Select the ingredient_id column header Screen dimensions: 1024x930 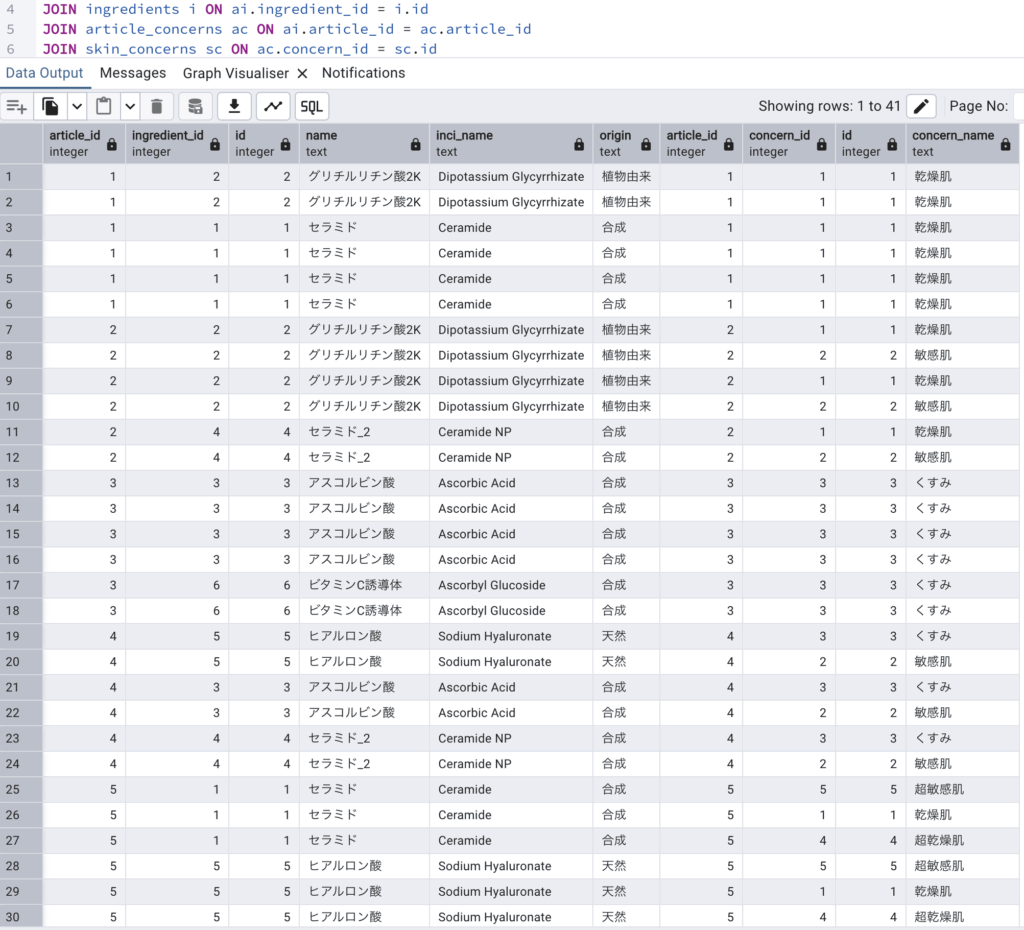tap(176, 144)
